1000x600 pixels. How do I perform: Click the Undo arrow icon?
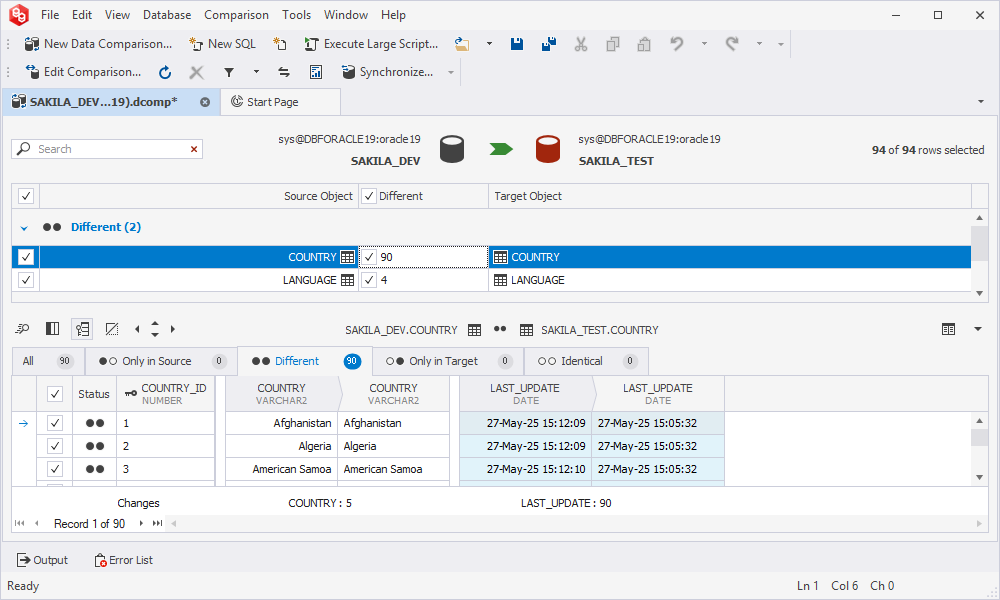(x=677, y=44)
